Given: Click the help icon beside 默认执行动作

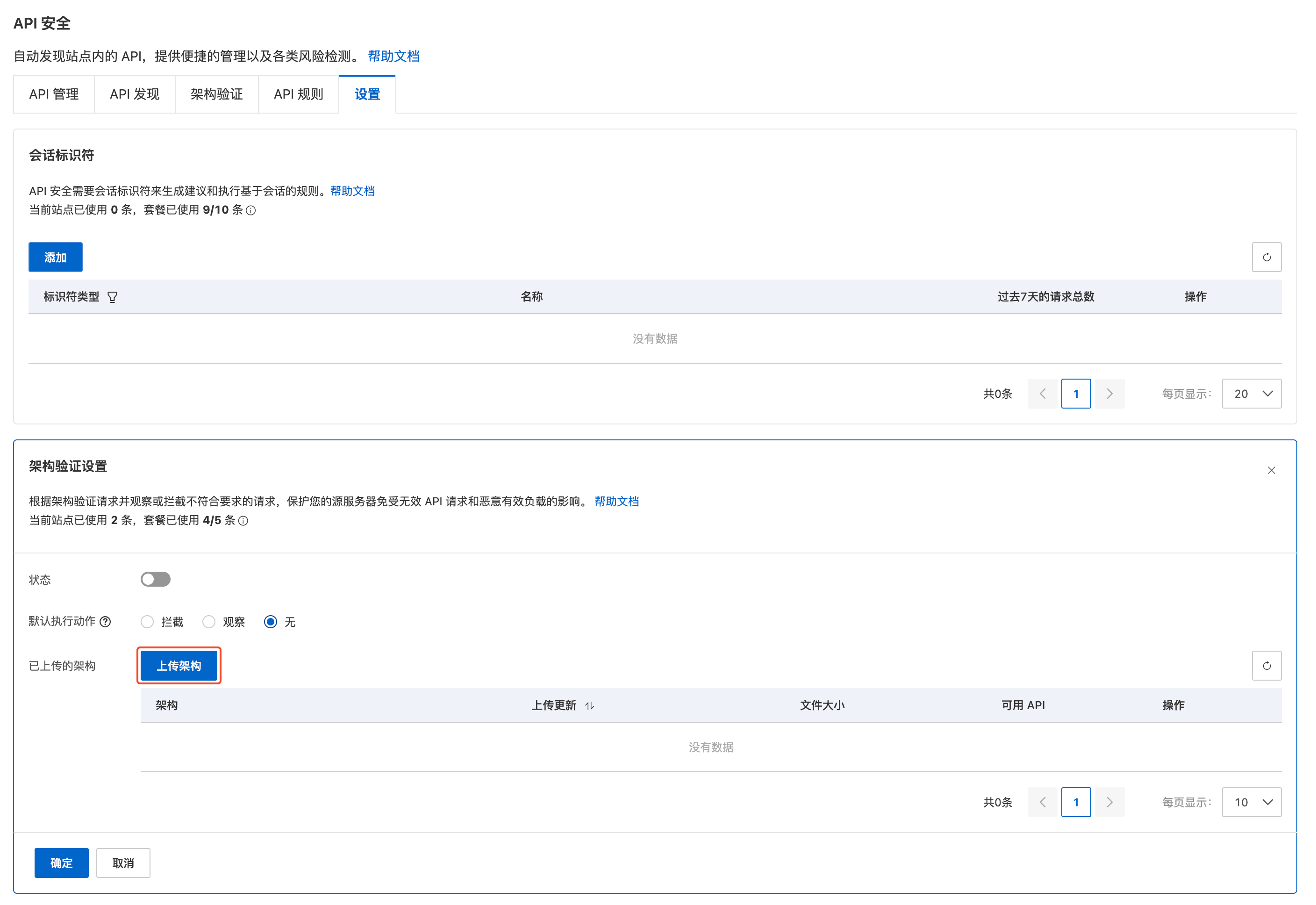Looking at the screenshot, I should click(x=106, y=621).
